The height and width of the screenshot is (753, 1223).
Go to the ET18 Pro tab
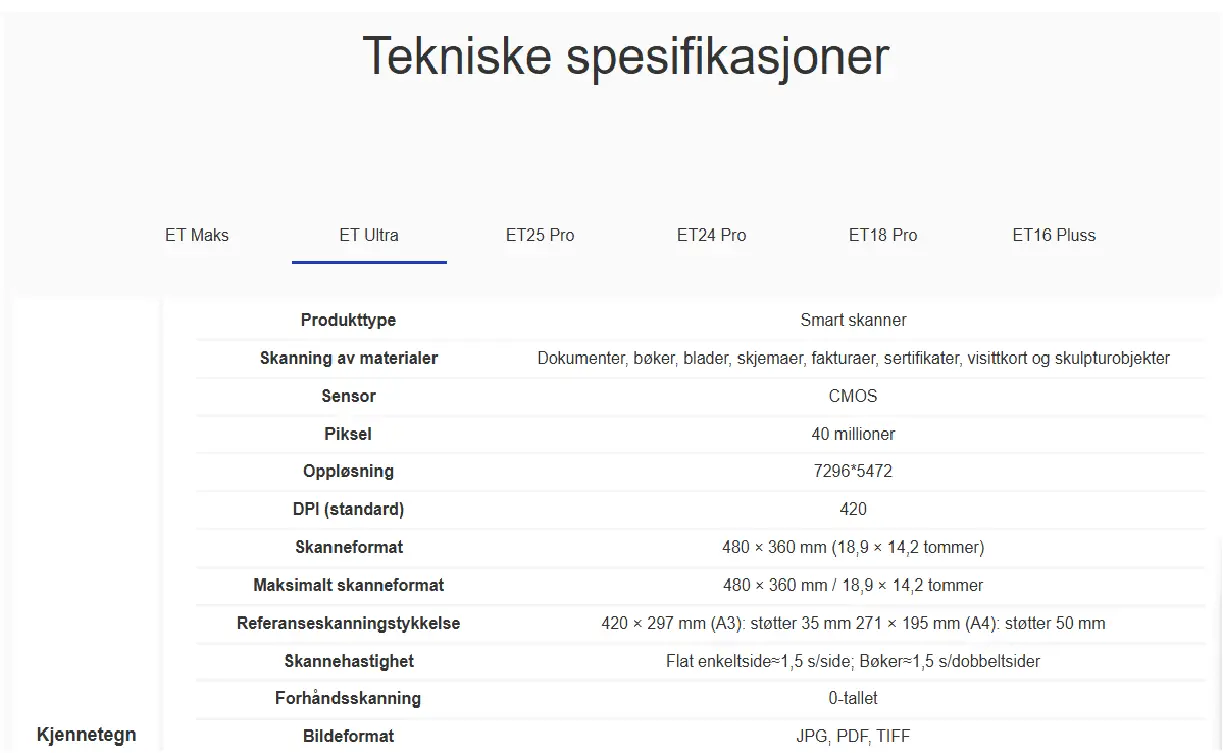[883, 235]
